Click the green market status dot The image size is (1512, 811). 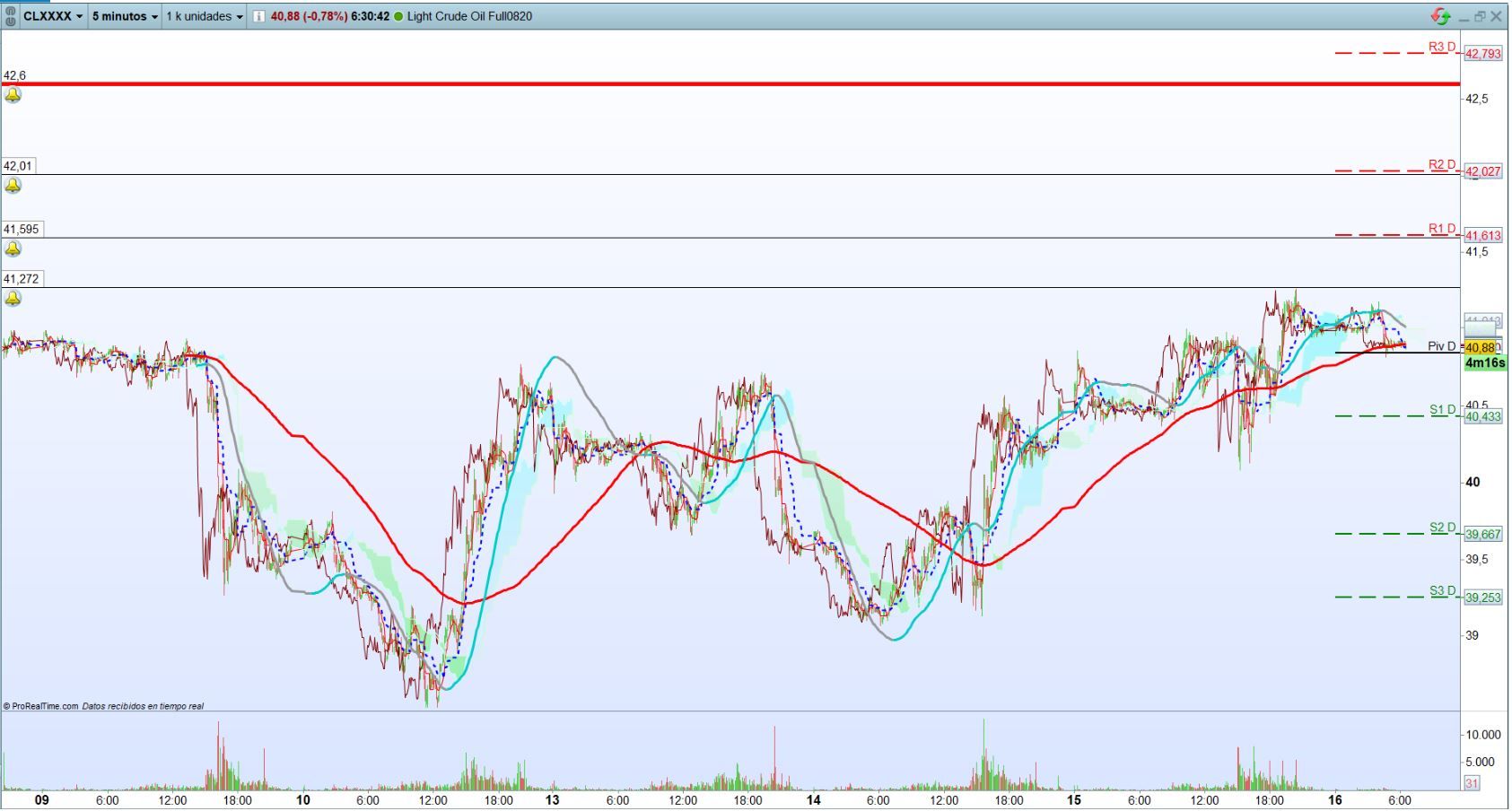pyautogui.click(x=398, y=16)
